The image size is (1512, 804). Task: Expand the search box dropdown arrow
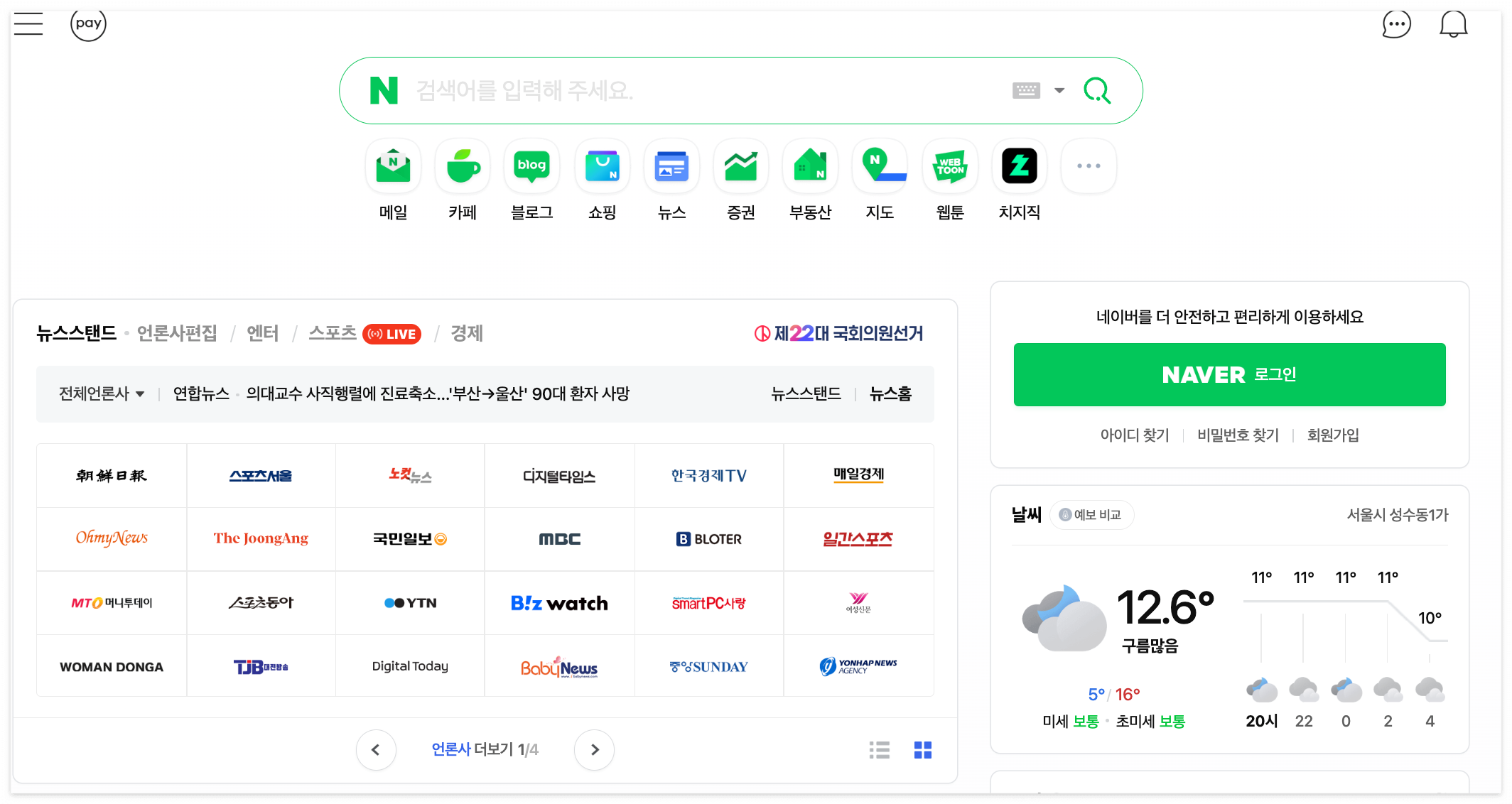pos(1059,90)
